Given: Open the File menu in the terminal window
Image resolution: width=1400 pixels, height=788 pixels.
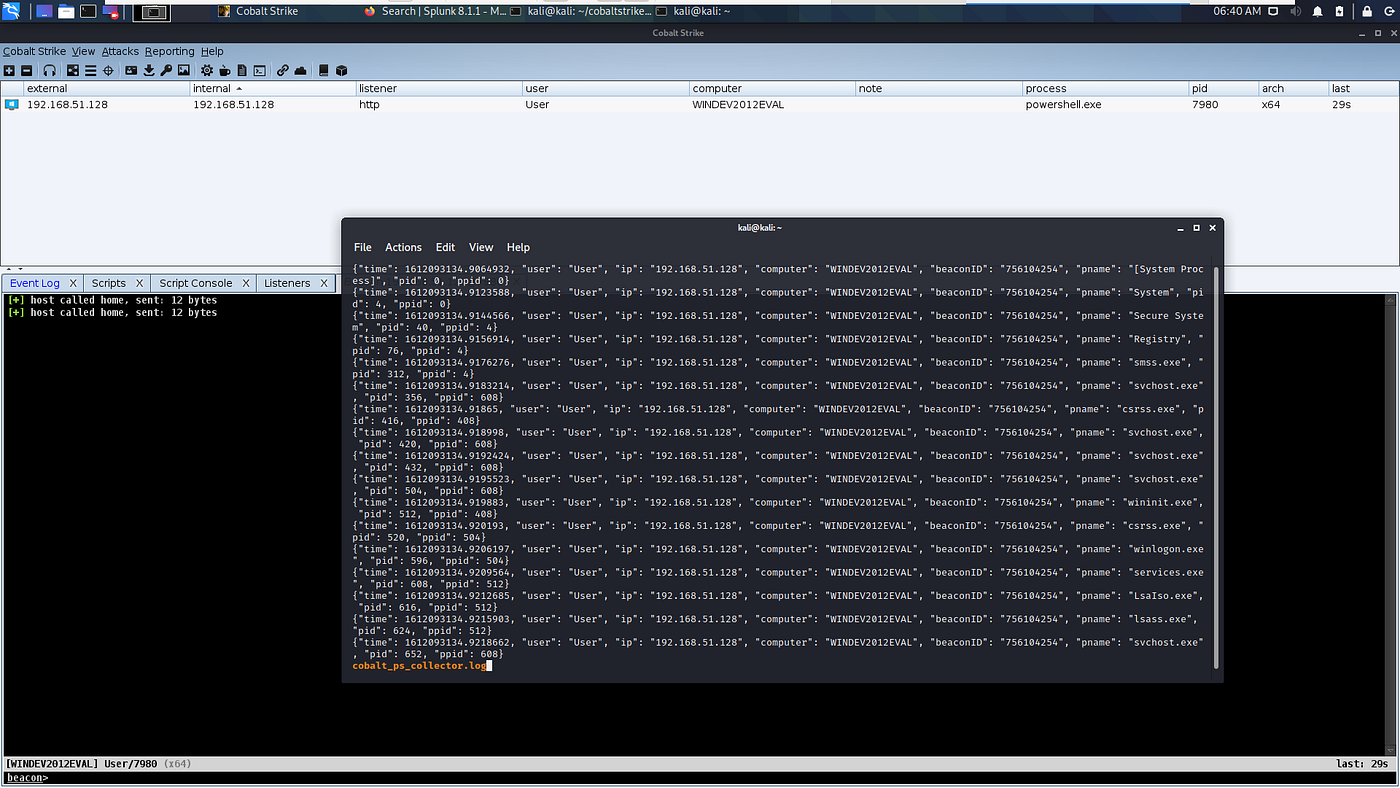Looking at the screenshot, I should click(363, 247).
